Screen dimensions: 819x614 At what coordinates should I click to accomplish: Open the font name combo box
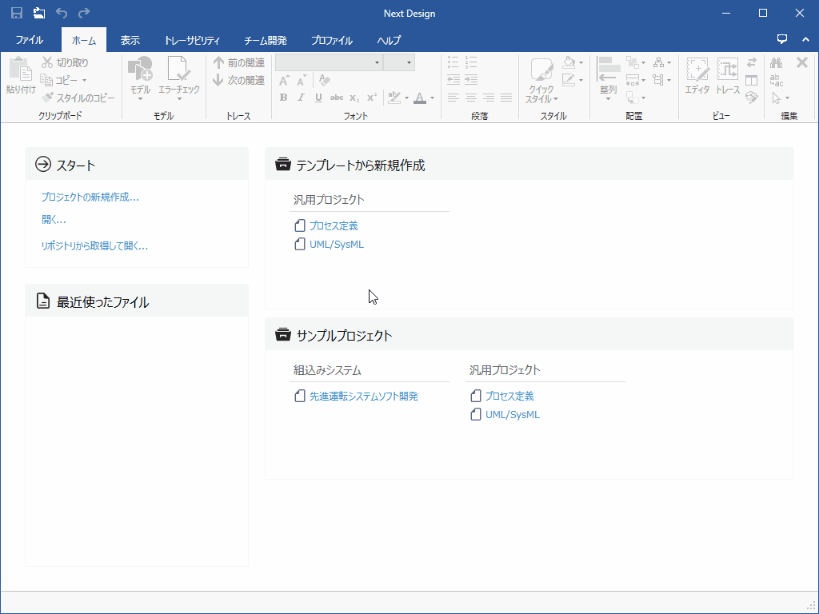[328, 62]
